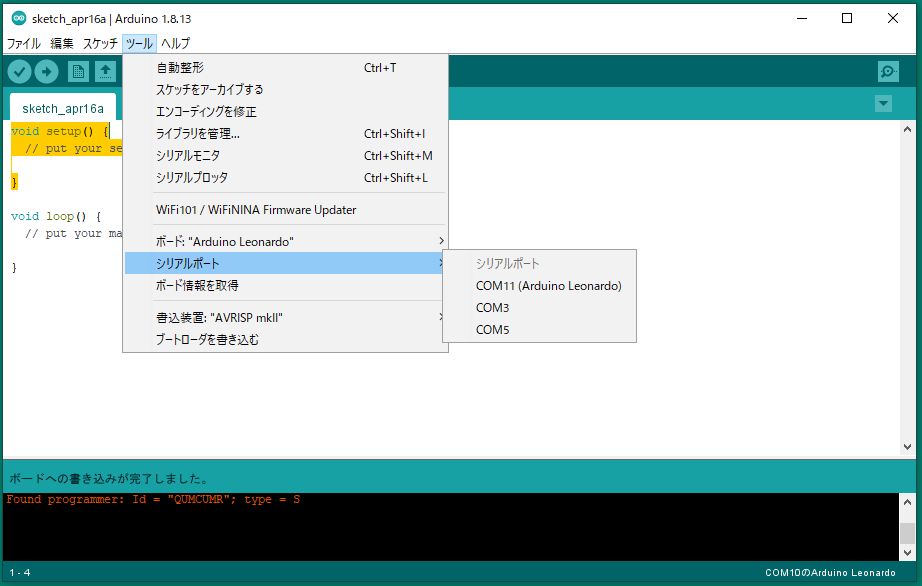Viewport: 922px width, 586px height.
Task: Click the Upload arrow toolbar icon
Action: coord(46,72)
